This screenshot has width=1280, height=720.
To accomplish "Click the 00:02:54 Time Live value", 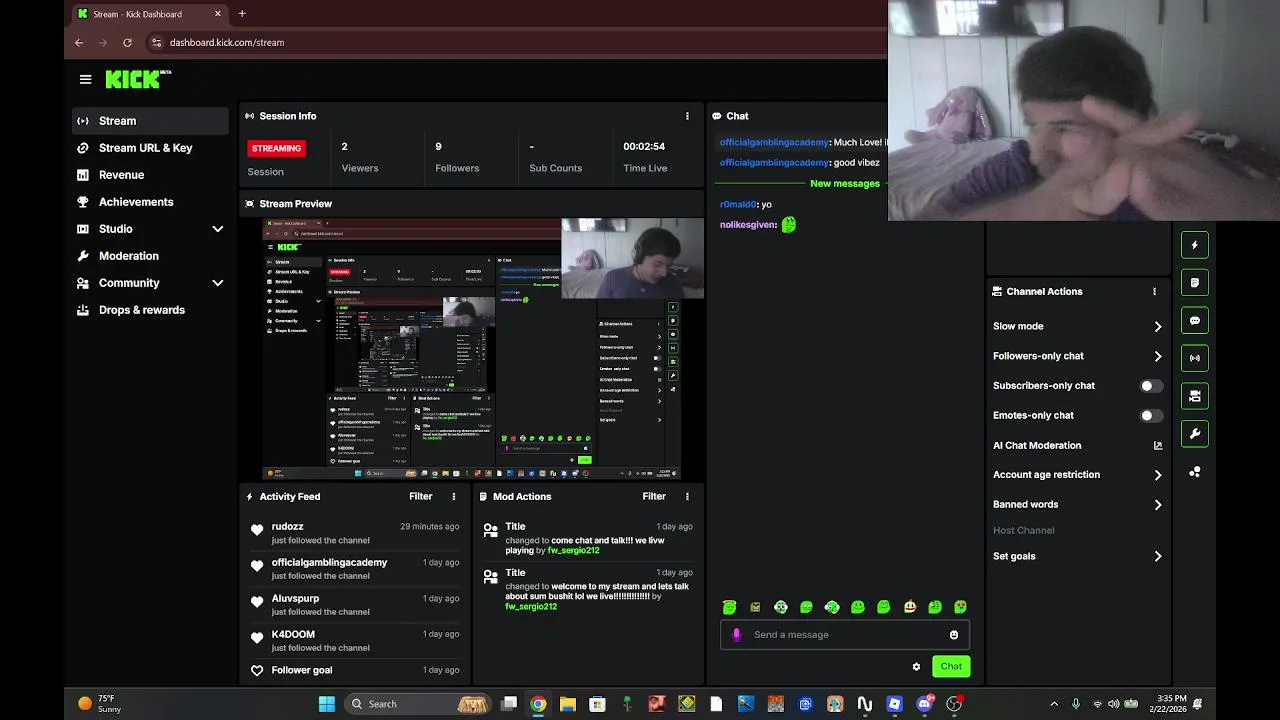I will tap(644, 146).
